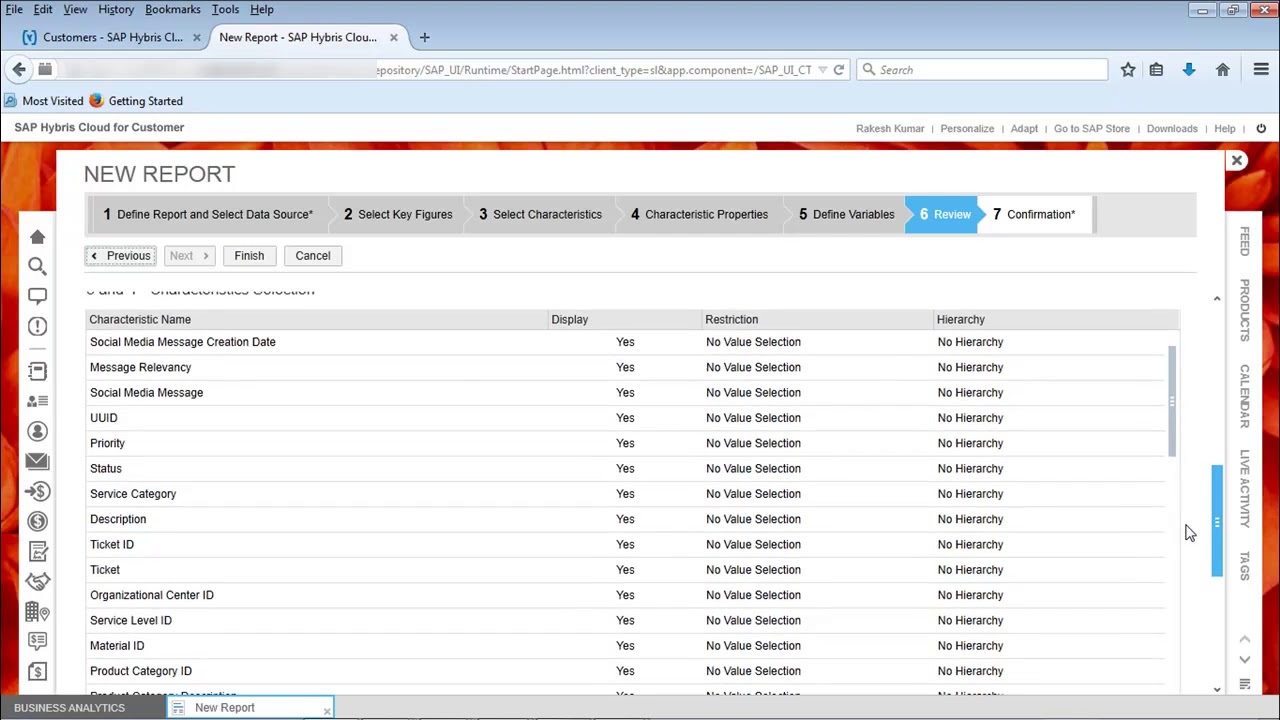Go to step 1 Define Report and Select Data Source
This screenshot has height=720, width=1280.
pos(208,214)
